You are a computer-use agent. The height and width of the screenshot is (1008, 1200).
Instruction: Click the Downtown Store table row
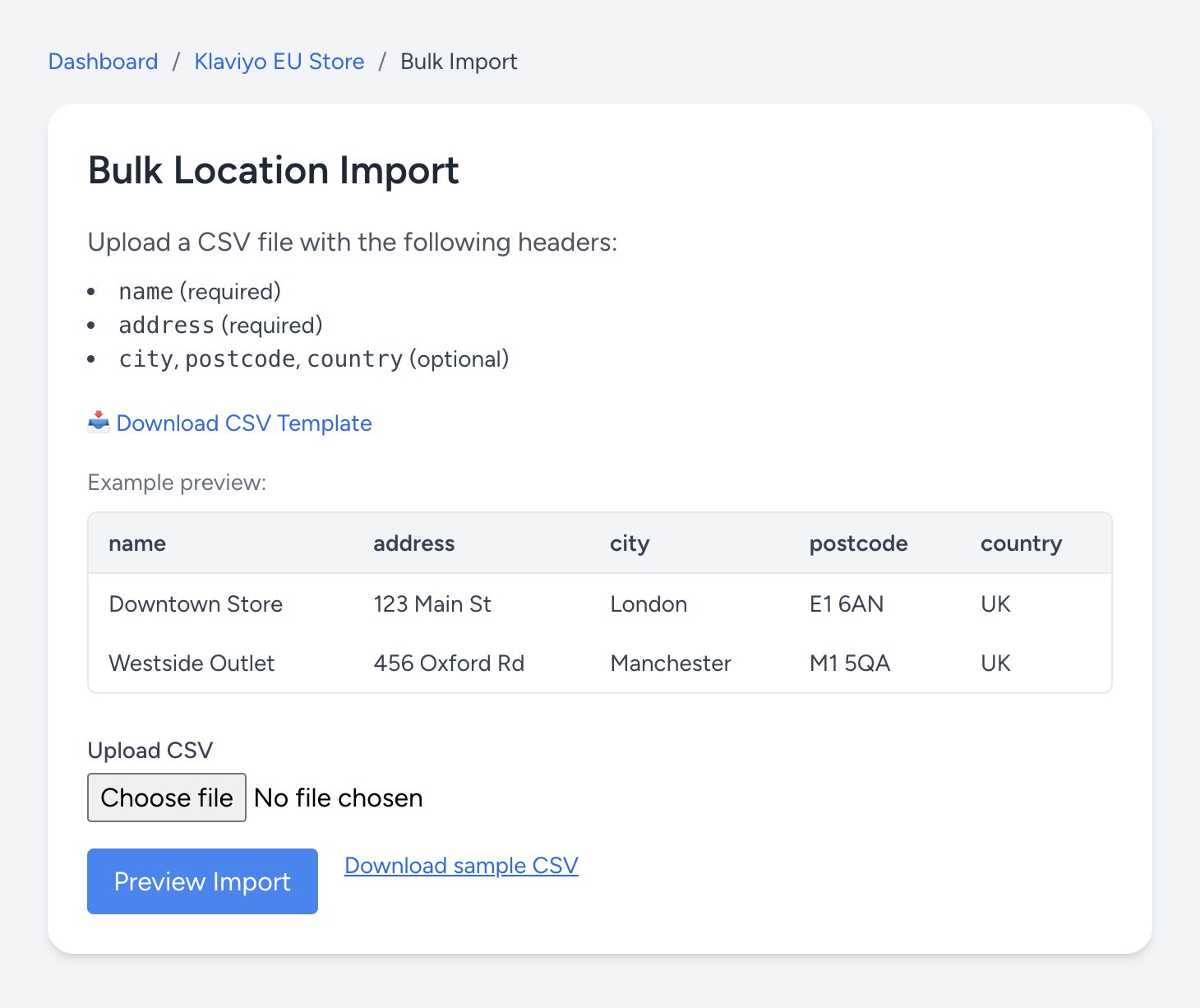point(196,603)
